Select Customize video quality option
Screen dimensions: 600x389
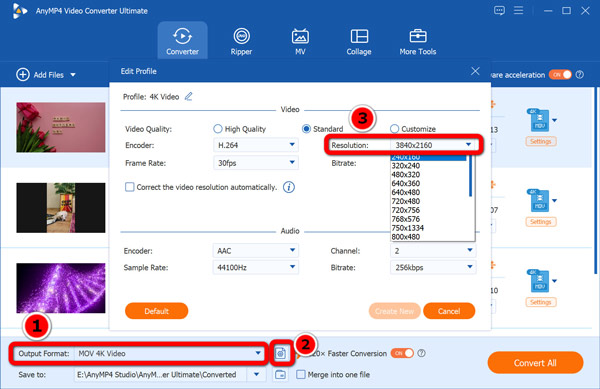tap(394, 129)
